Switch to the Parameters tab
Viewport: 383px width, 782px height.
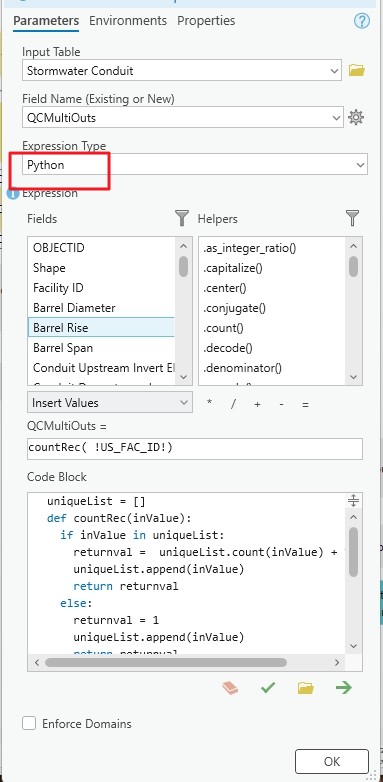[46, 21]
